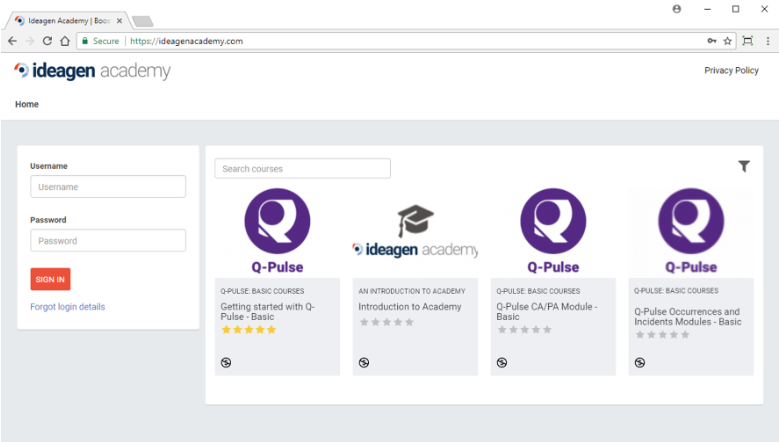779x442 pixels.
Task: Open saved passwords key icon in address bar
Action: 712,41
